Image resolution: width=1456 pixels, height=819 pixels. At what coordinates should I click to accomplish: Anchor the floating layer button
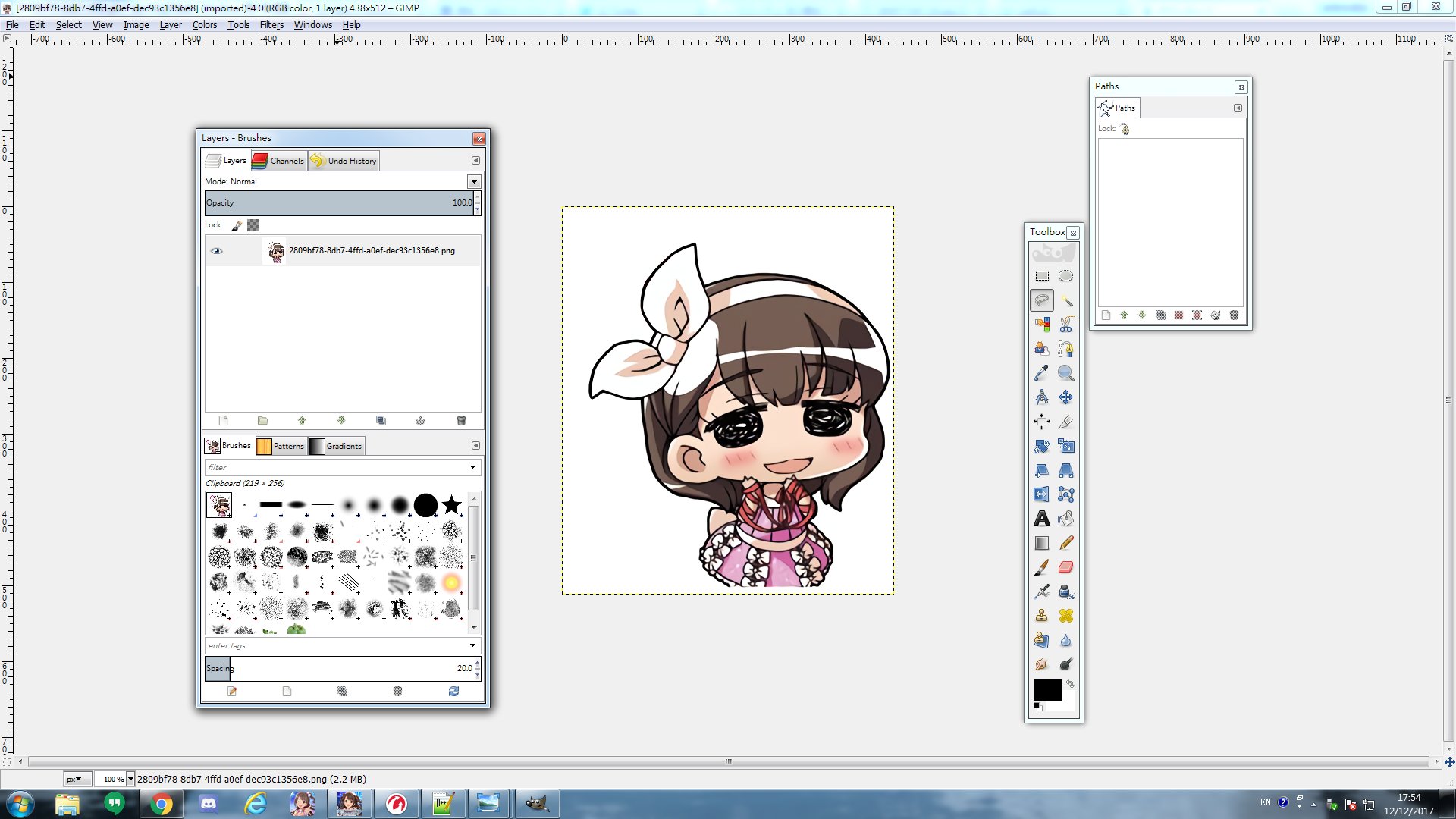click(420, 420)
